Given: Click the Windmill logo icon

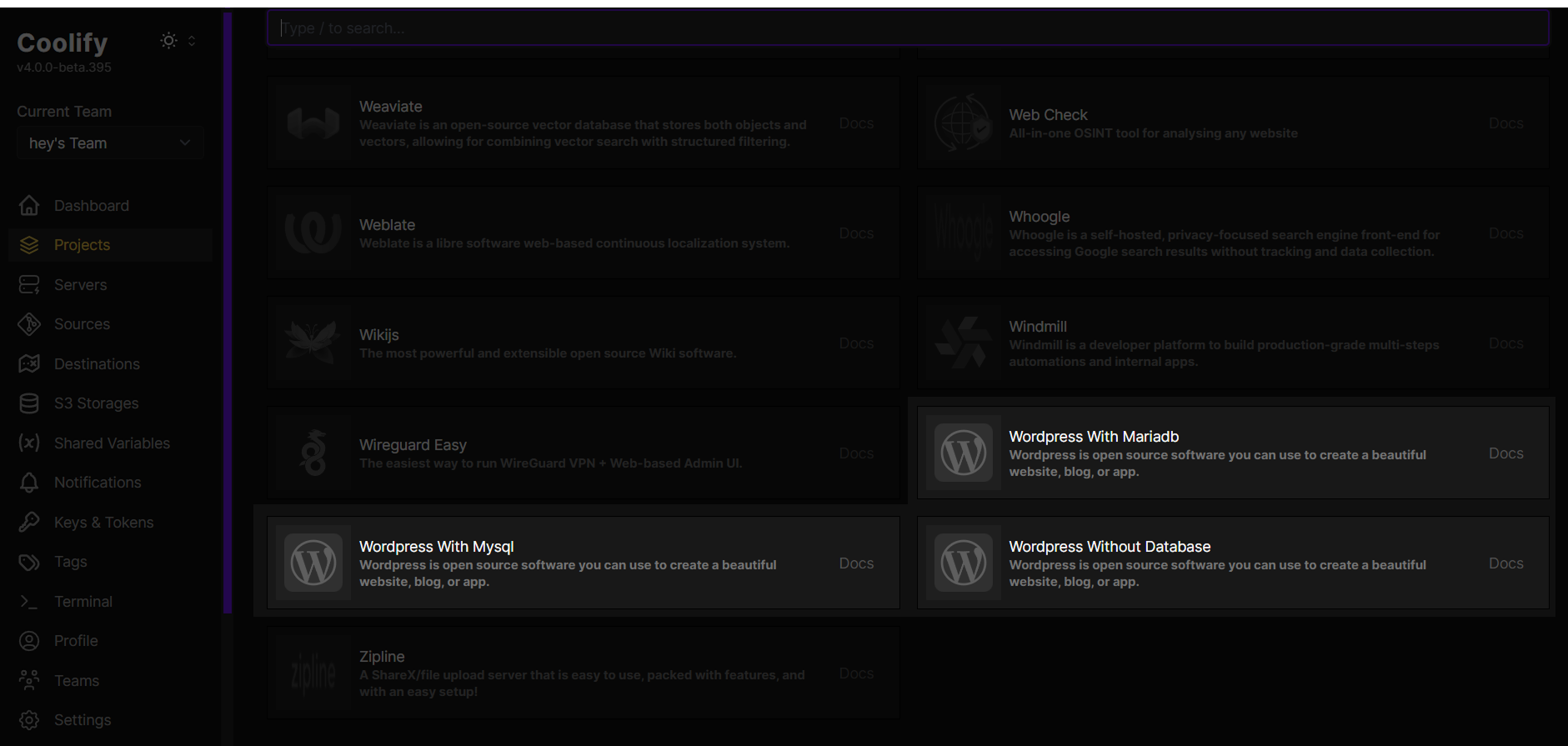Looking at the screenshot, I should (964, 343).
